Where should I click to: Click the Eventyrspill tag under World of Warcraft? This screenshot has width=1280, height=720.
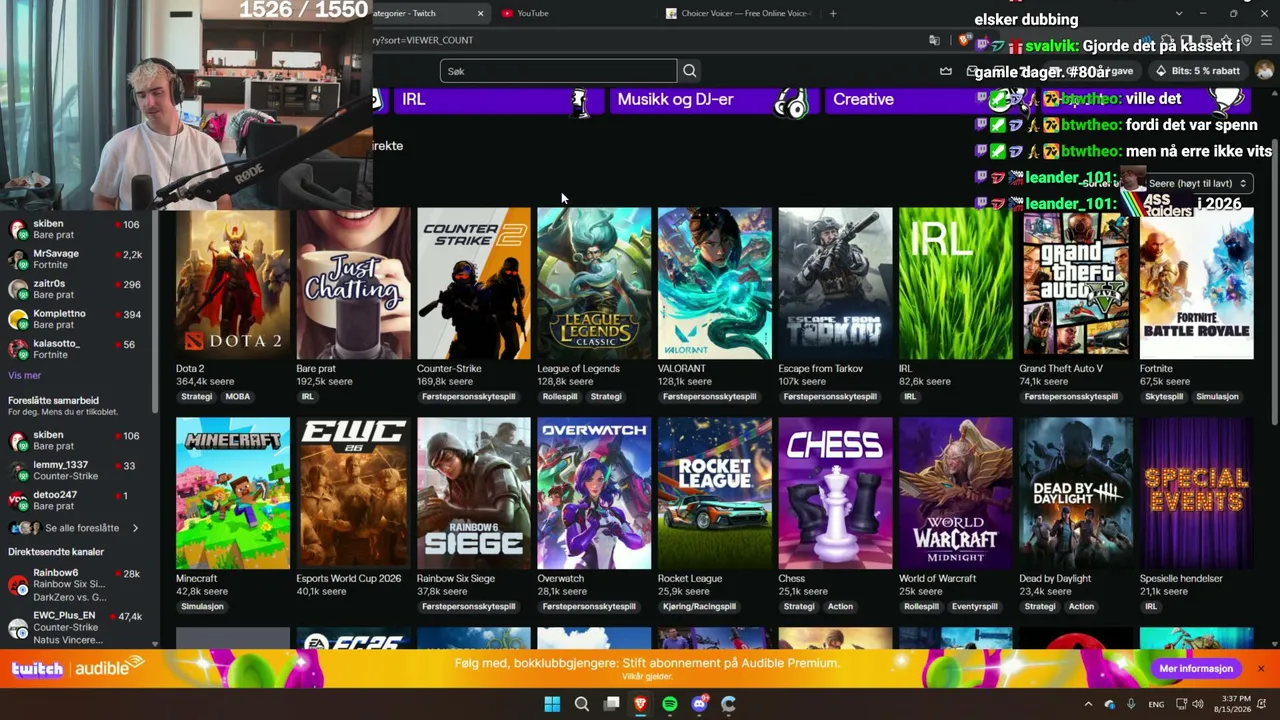975,607
